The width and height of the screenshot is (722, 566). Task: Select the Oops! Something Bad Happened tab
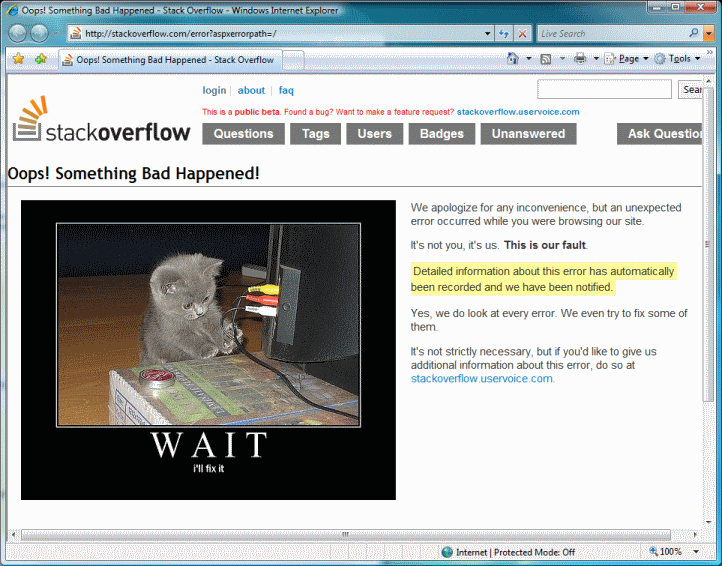[170, 60]
